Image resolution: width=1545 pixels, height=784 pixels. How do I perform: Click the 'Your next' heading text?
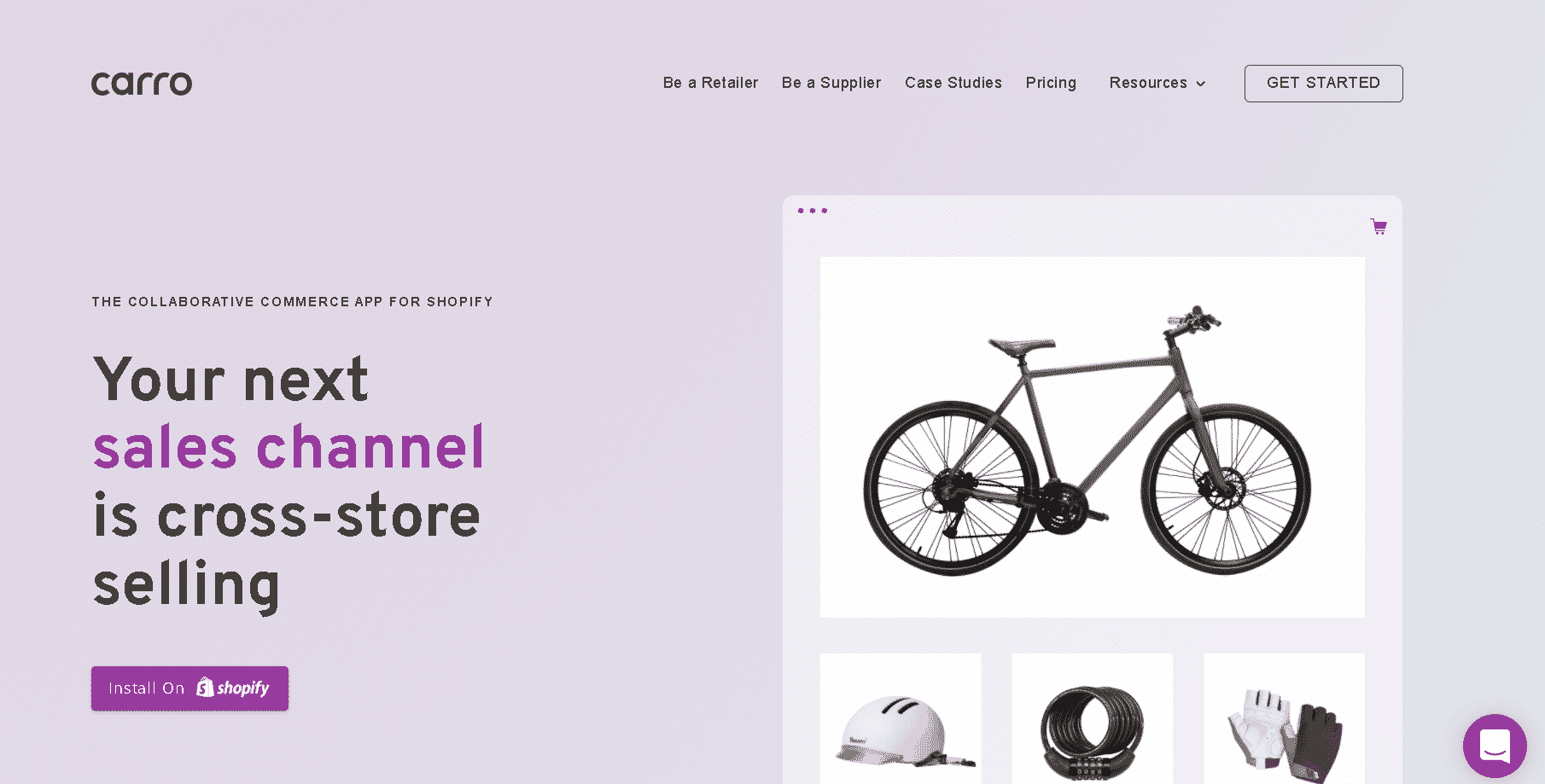[x=230, y=379]
